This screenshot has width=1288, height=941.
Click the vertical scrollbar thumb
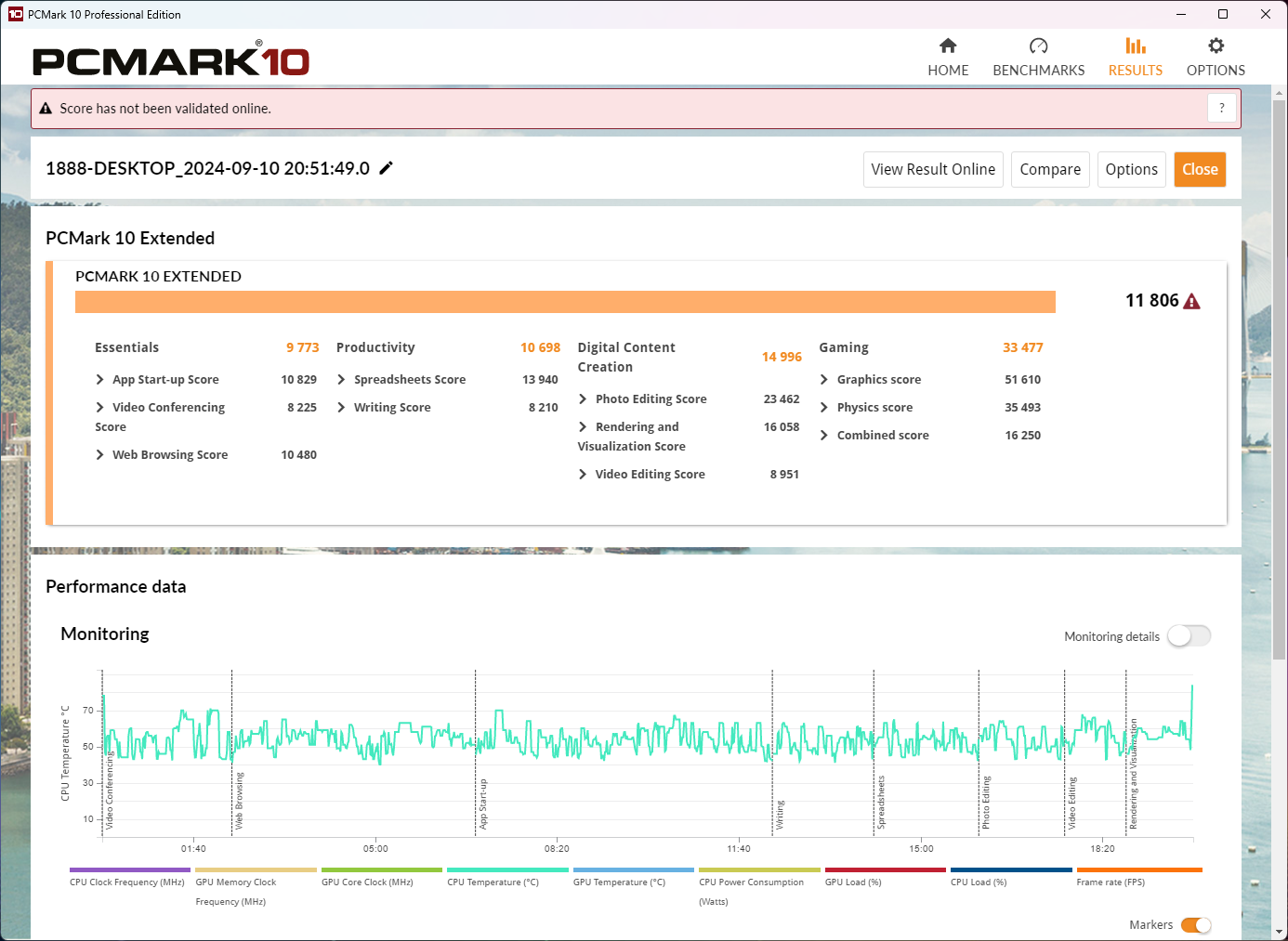tap(1280, 381)
